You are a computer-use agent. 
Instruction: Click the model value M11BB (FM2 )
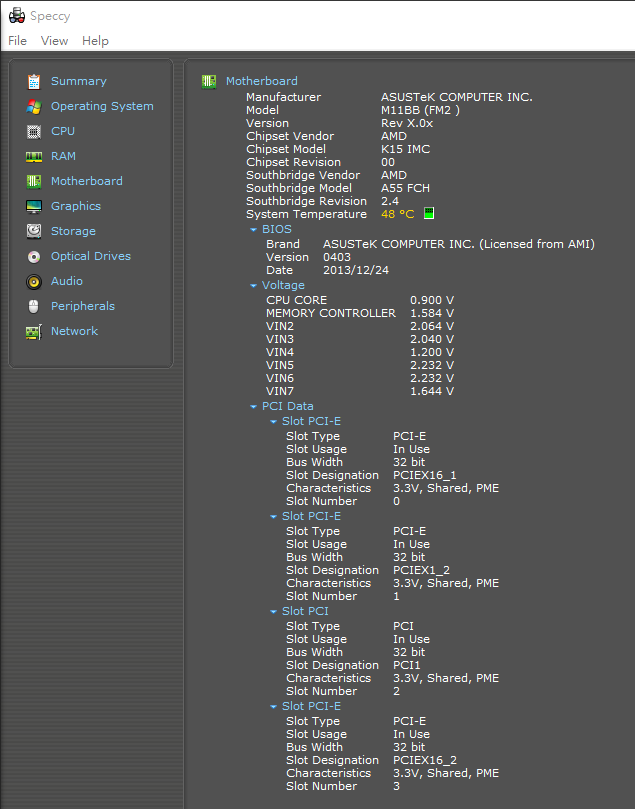(x=420, y=110)
